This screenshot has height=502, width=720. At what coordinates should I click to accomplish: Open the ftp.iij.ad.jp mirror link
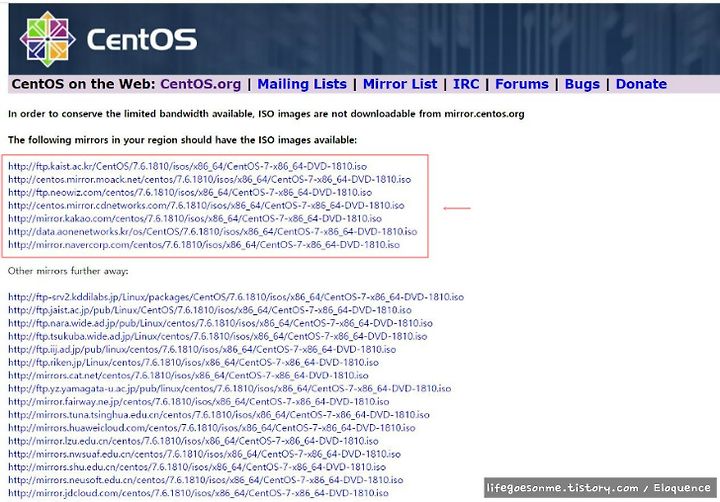coord(202,350)
